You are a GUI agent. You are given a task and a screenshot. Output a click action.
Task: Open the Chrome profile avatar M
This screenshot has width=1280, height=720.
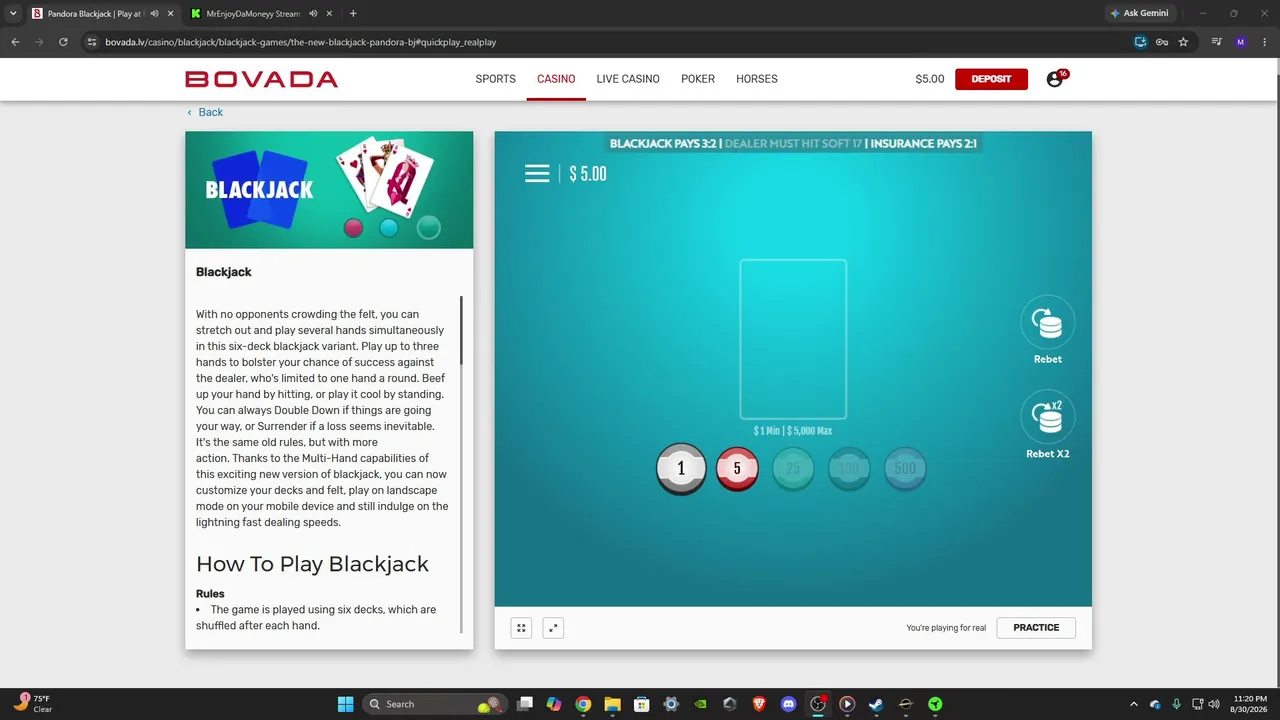[1241, 42]
